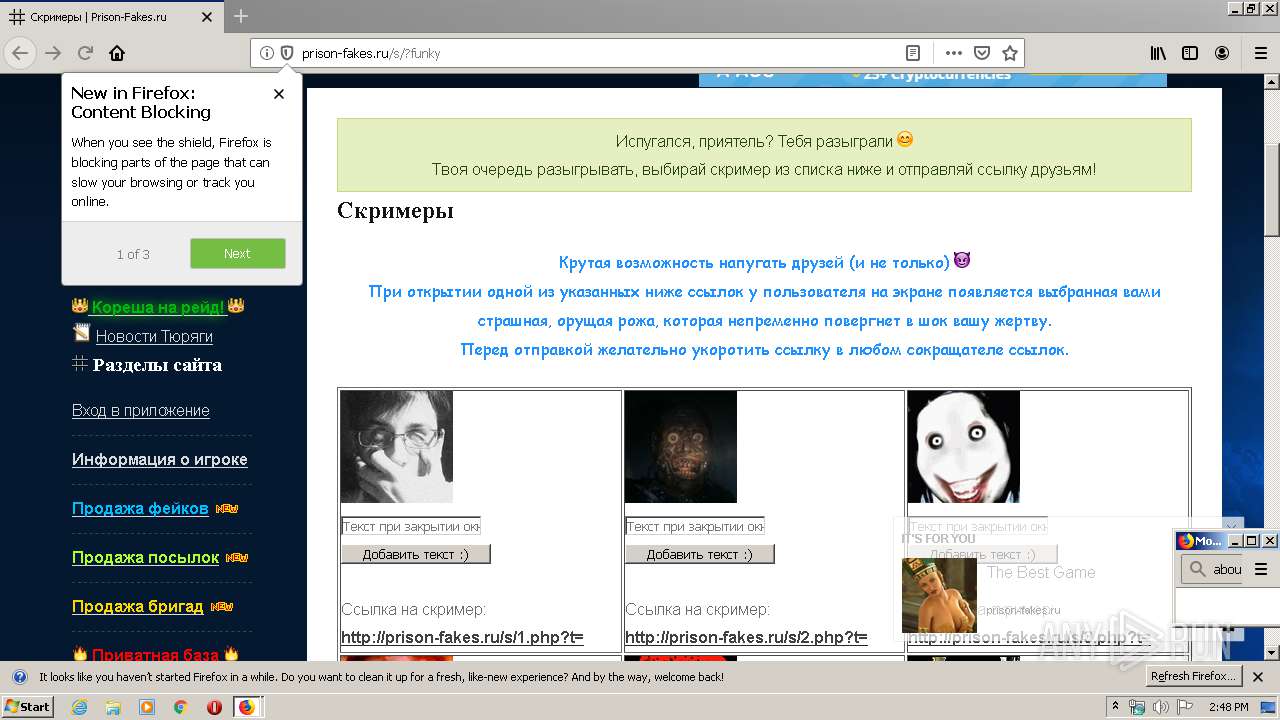Click third screamer white face thumbnail
Image resolution: width=1280 pixels, height=720 pixels.
click(x=964, y=447)
